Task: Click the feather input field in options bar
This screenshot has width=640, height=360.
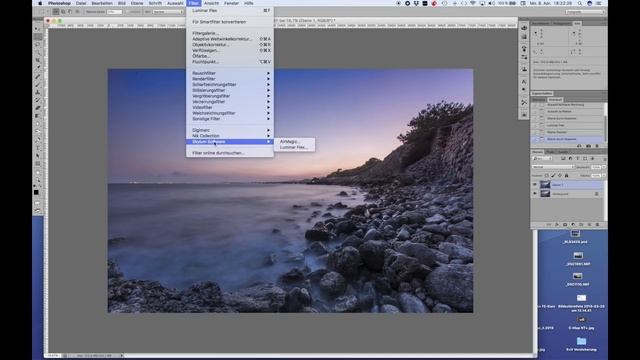Action: (114, 12)
